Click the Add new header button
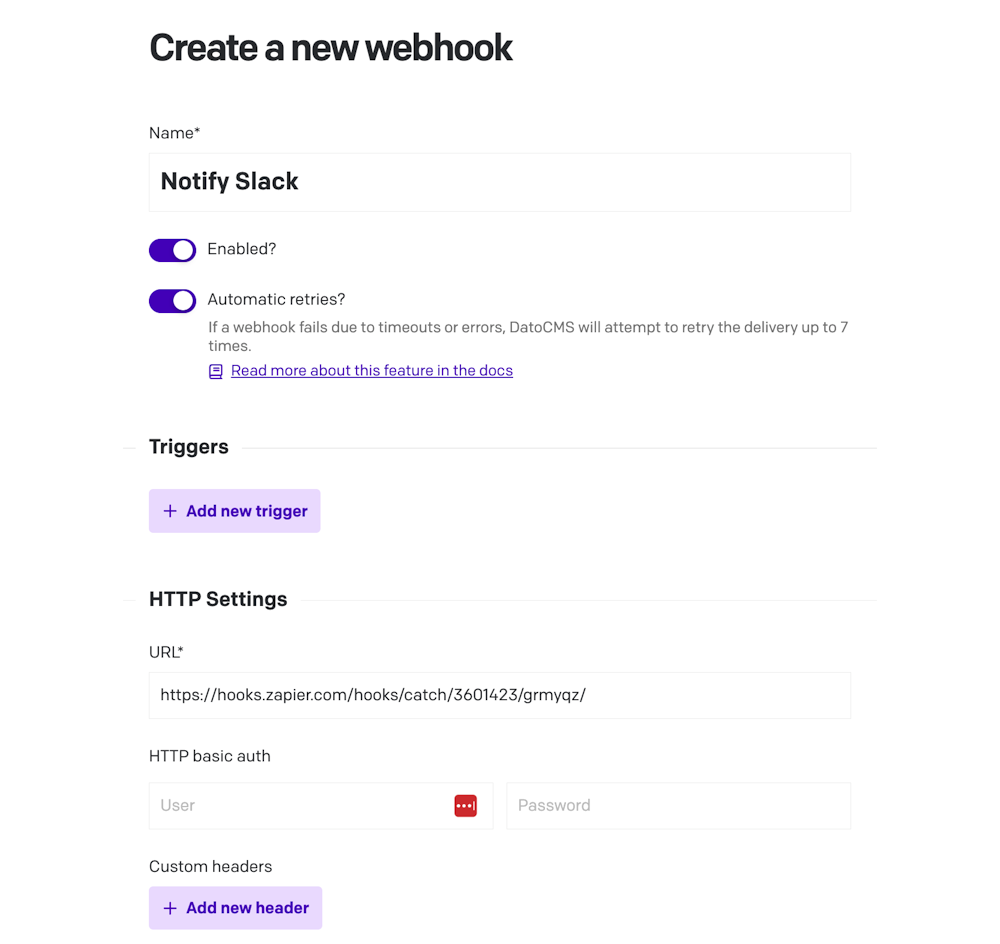1000x944 pixels. (x=235, y=908)
